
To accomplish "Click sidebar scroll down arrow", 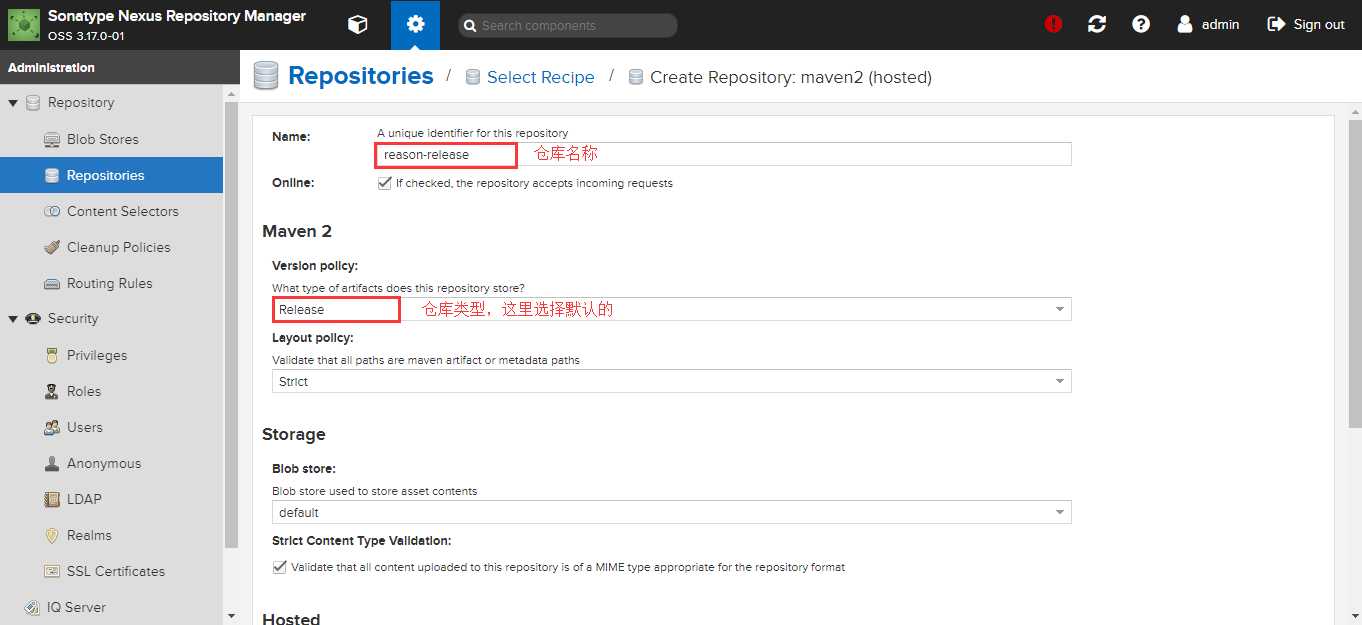I will tap(231, 615).
